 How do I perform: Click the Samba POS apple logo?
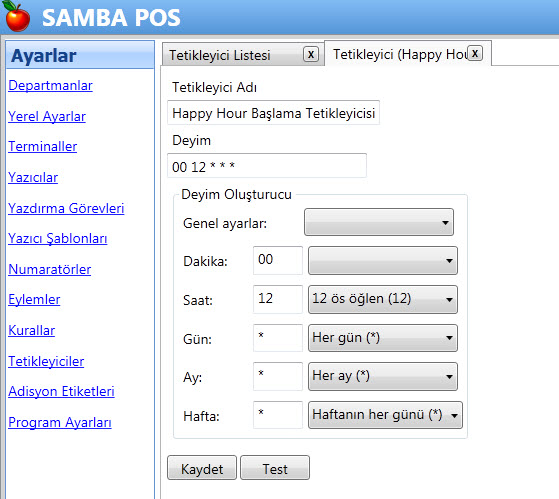click(x=16, y=16)
